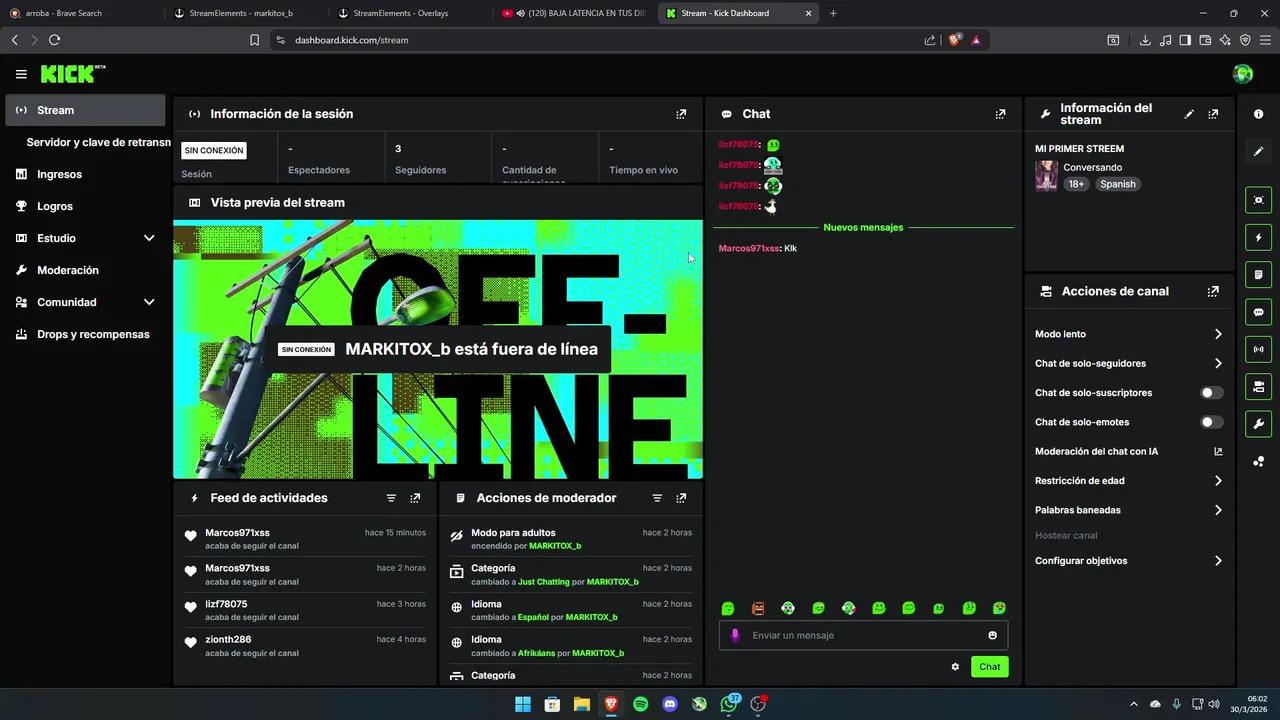Toggle stream preview widget in right sidebar
The image size is (1280, 720).
pos(1258,200)
